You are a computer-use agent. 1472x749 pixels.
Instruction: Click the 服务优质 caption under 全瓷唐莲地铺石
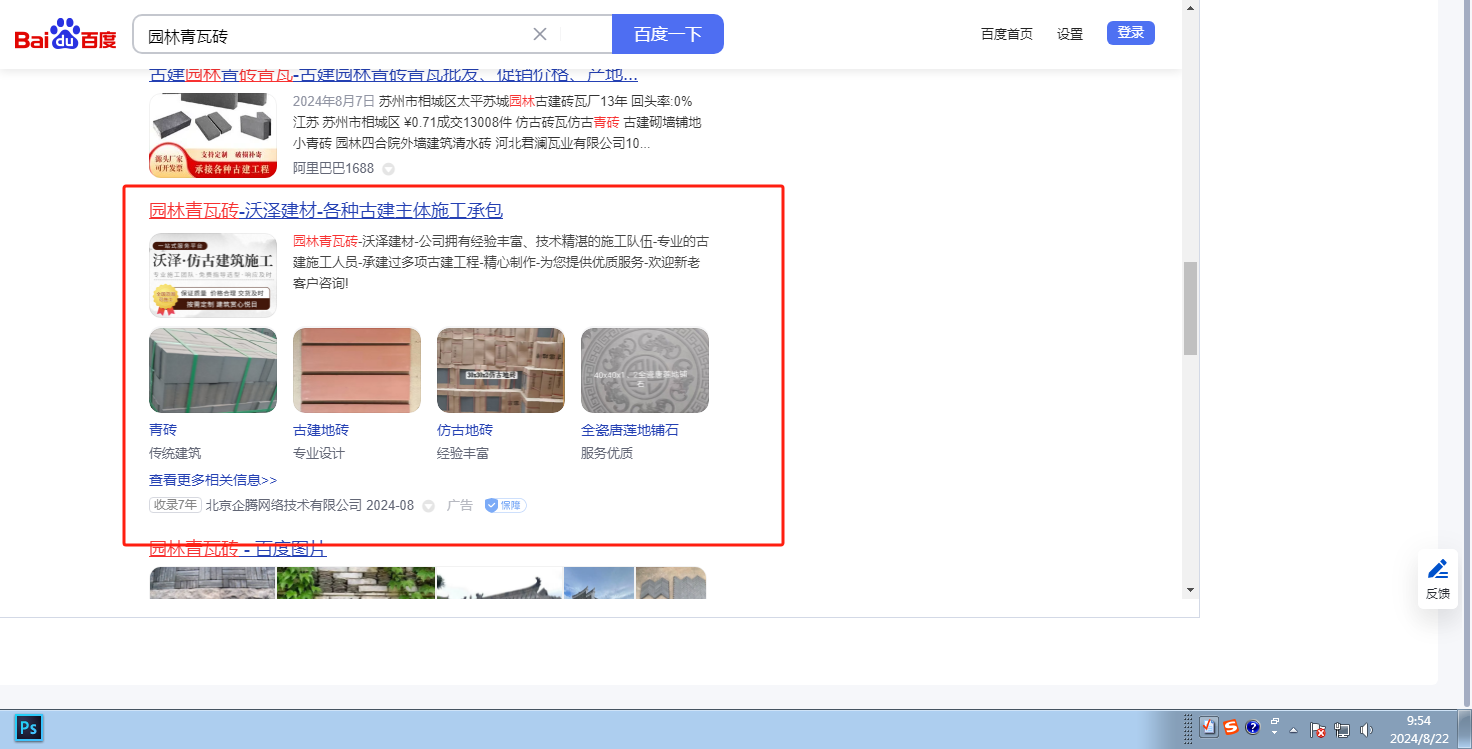[x=607, y=453]
